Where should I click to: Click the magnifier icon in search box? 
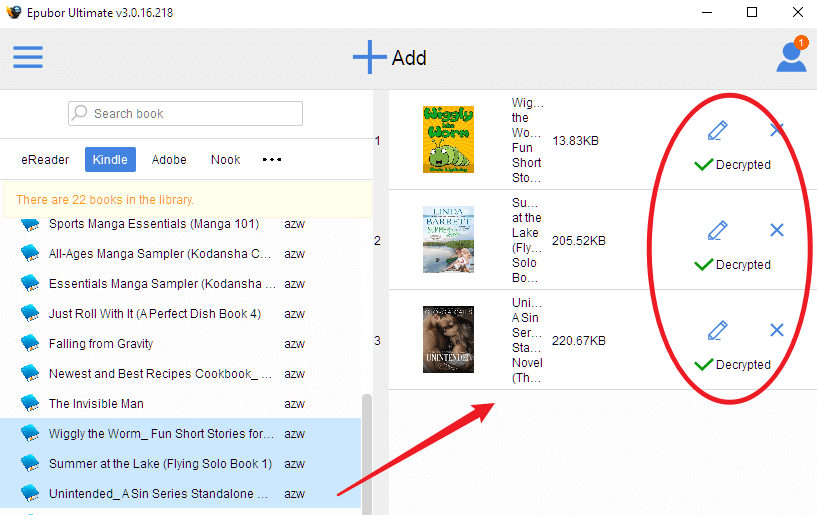pos(80,113)
